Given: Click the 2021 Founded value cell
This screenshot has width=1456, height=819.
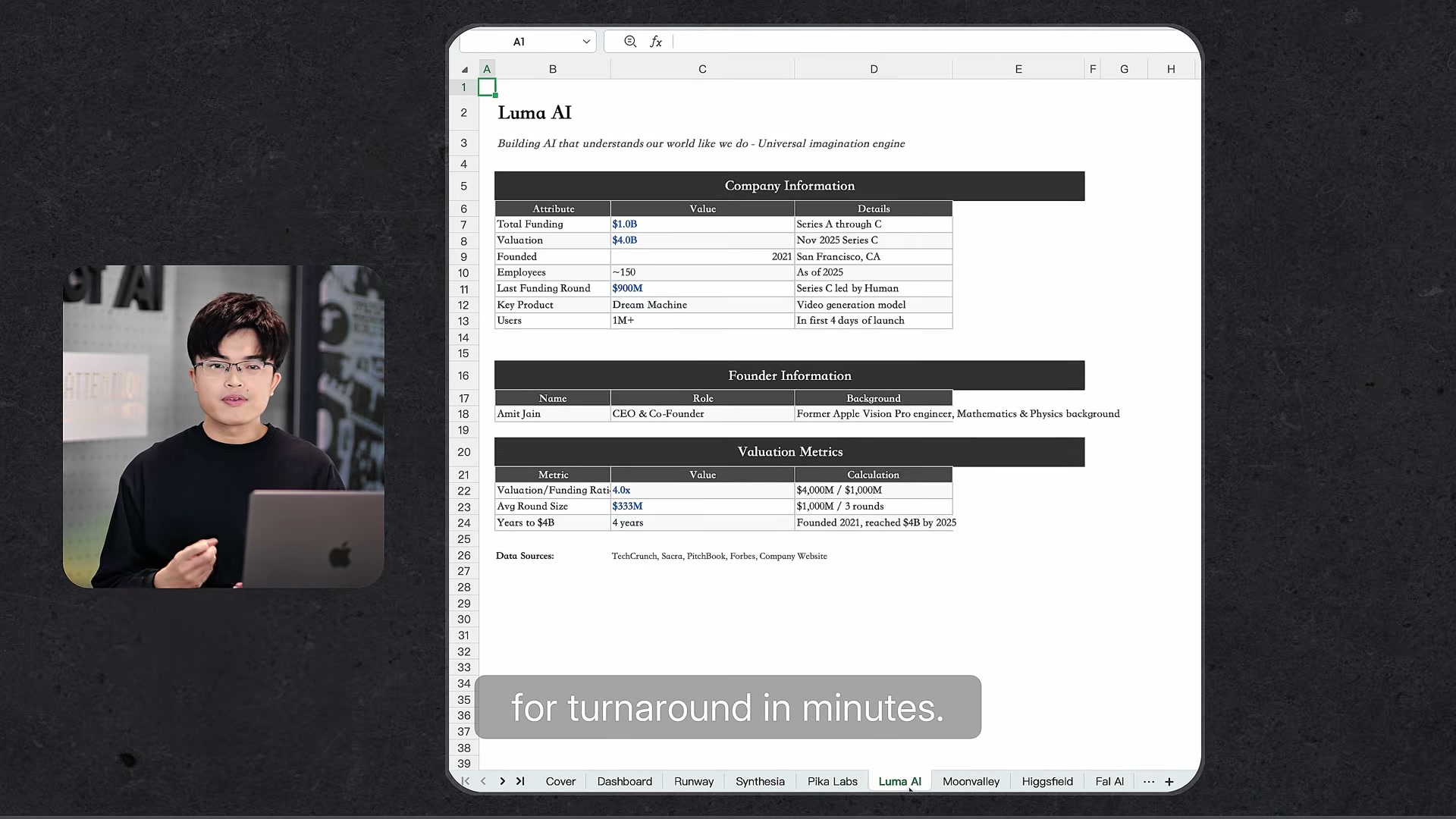Looking at the screenshot, I should (702, 256).
